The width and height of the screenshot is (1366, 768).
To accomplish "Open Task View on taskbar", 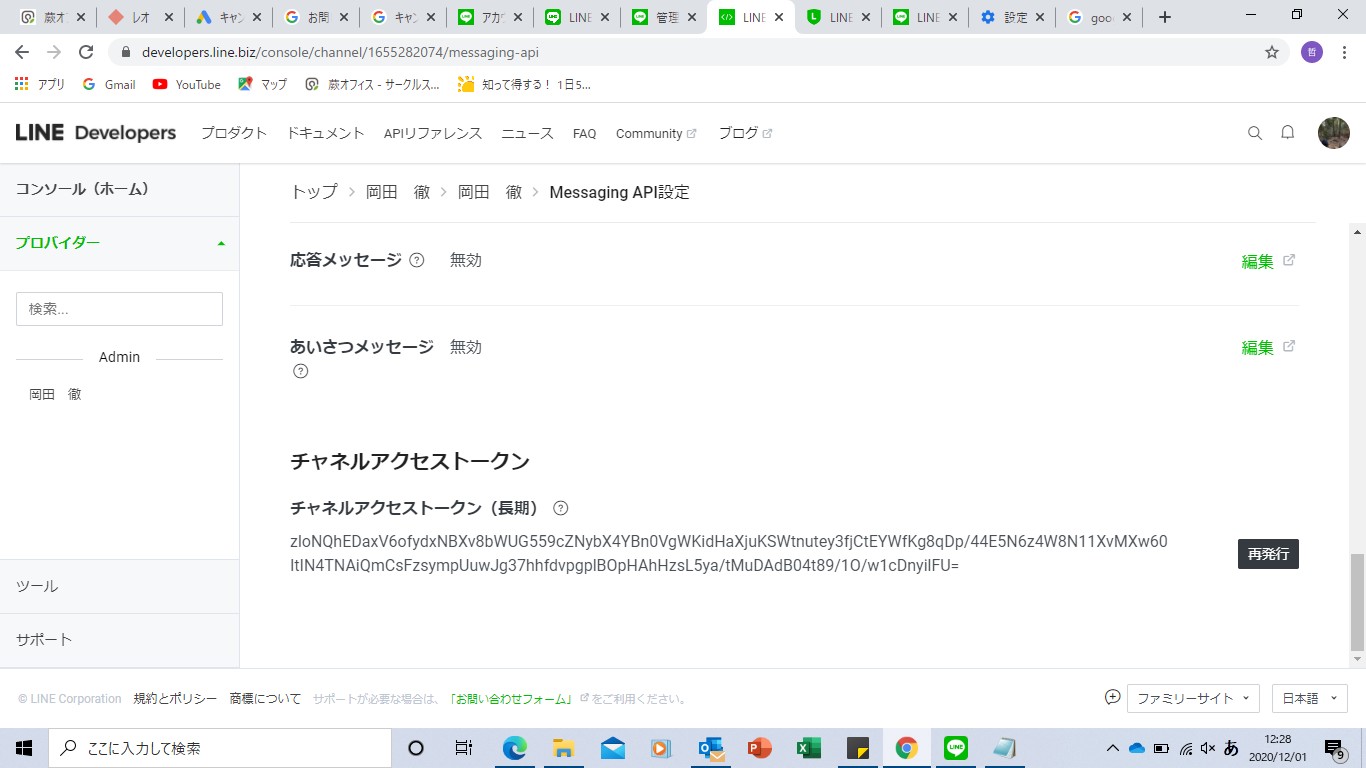I will pos(464,748).
